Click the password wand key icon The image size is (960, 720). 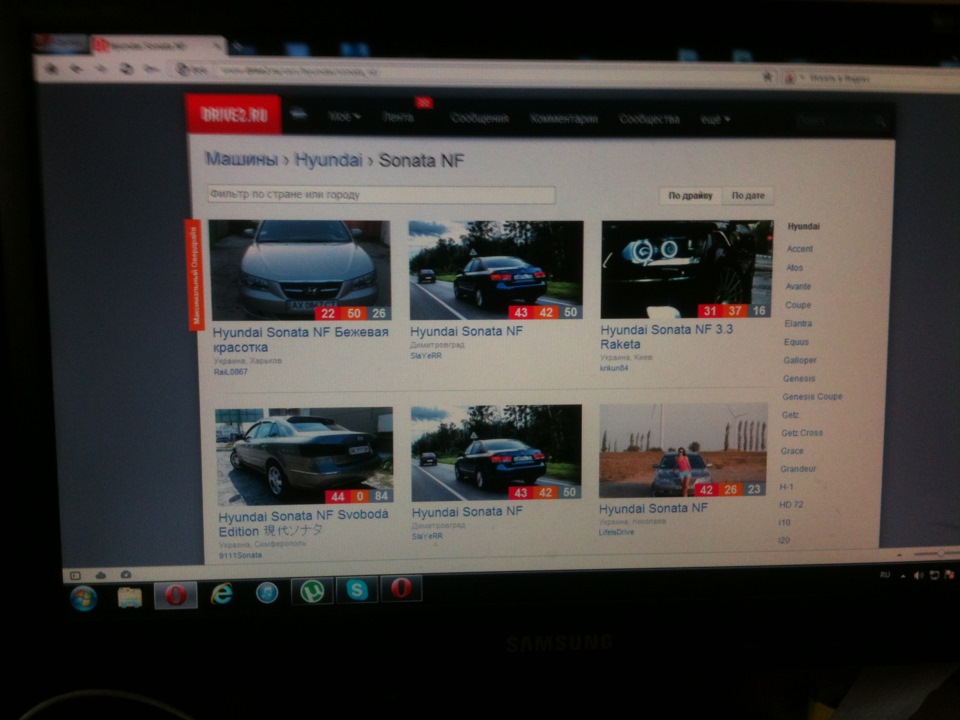151,69
